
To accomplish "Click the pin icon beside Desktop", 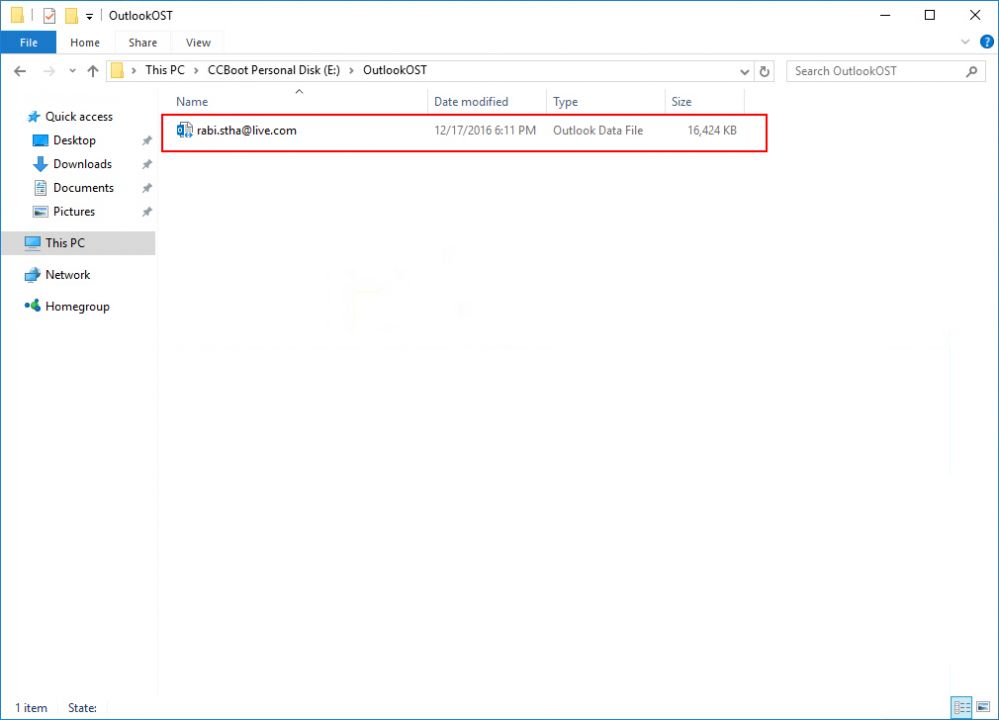I will pos(147,141).
